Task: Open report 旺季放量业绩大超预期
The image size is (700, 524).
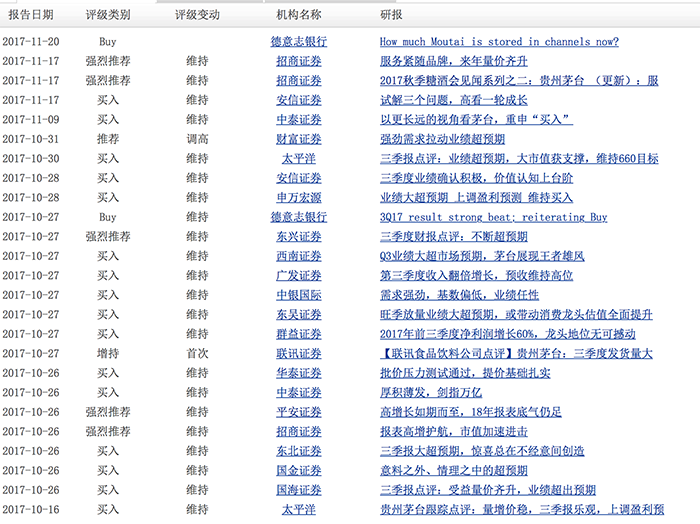Action: [516, 315]
